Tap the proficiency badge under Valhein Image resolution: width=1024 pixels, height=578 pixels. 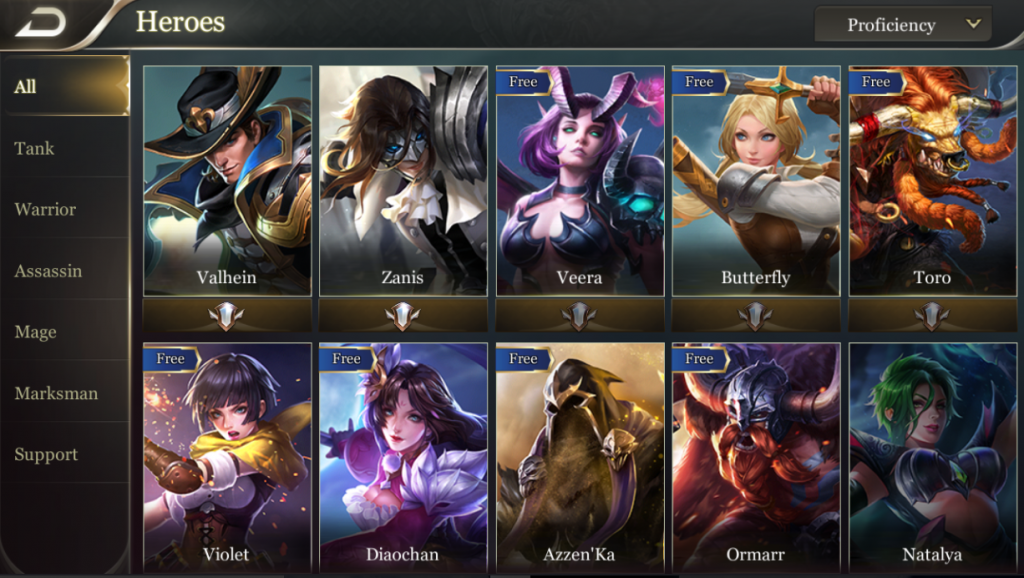(x=227, y=316)
